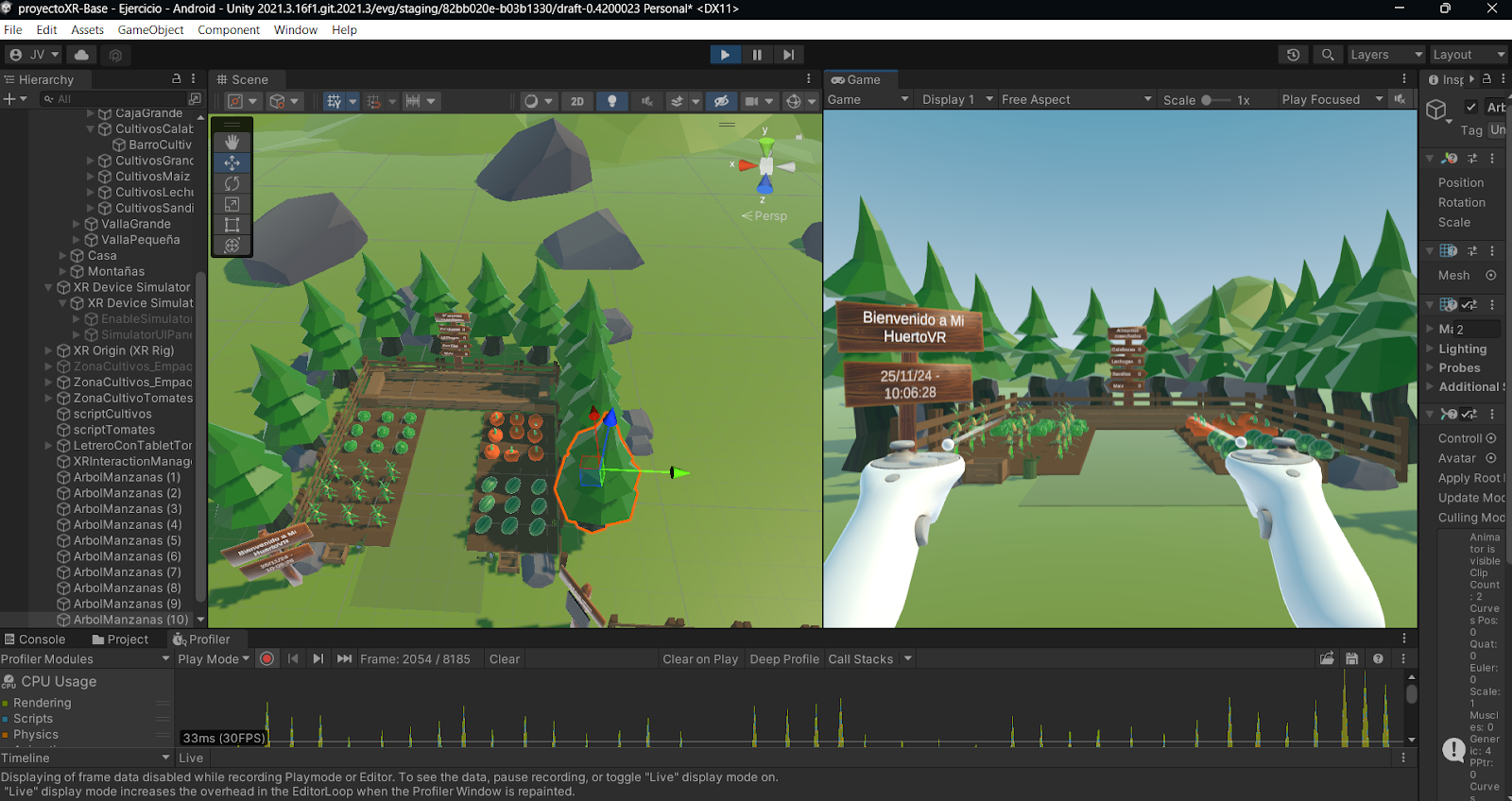Select ArbolManzanas (5) in Hierarchy
1512x801 pixels.
(127, 541)
